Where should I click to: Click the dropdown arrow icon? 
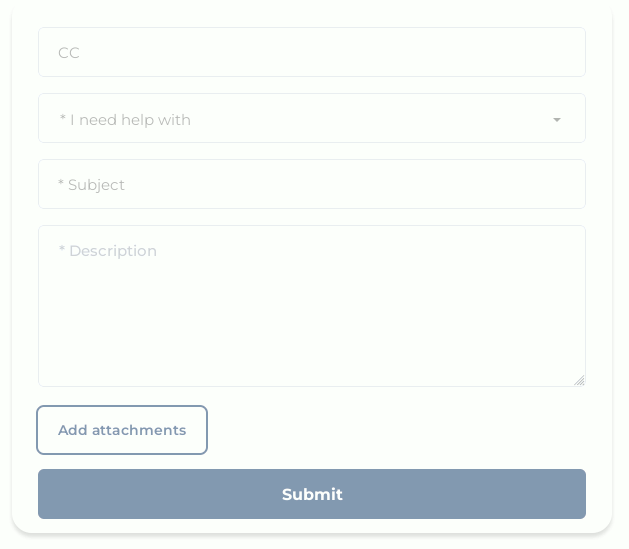557,120
